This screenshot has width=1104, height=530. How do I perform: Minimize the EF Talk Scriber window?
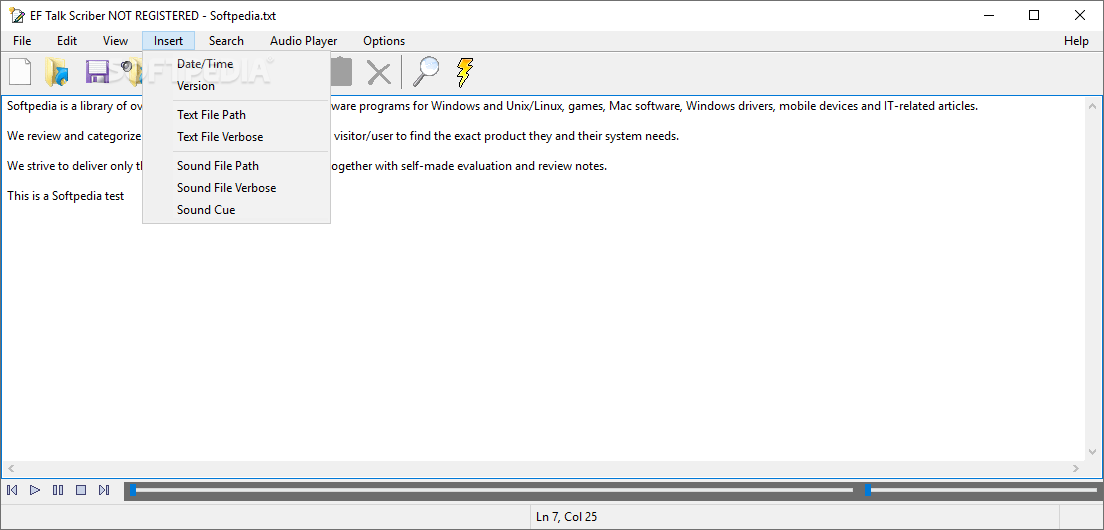click(x=989, y=15)
